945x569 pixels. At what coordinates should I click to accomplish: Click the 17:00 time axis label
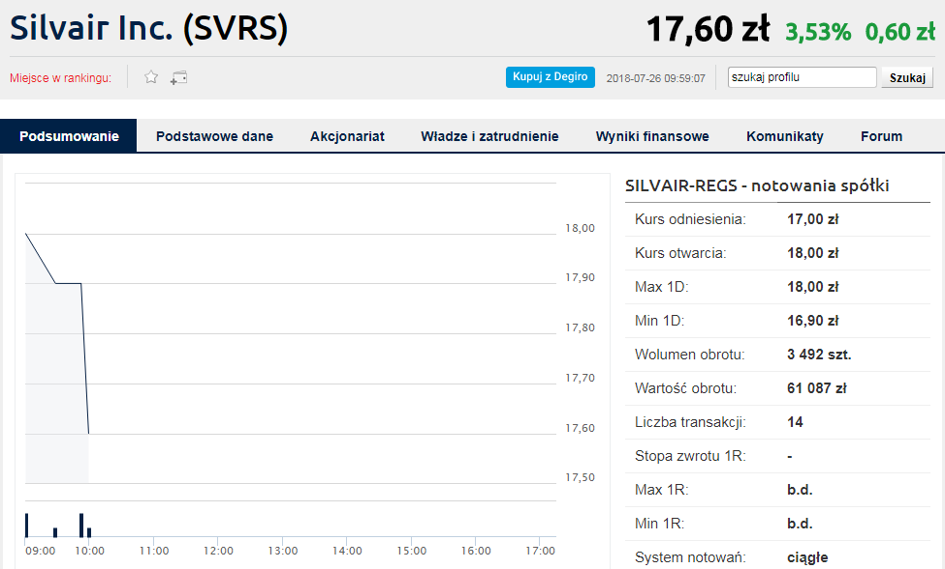[x=540, y=551]
